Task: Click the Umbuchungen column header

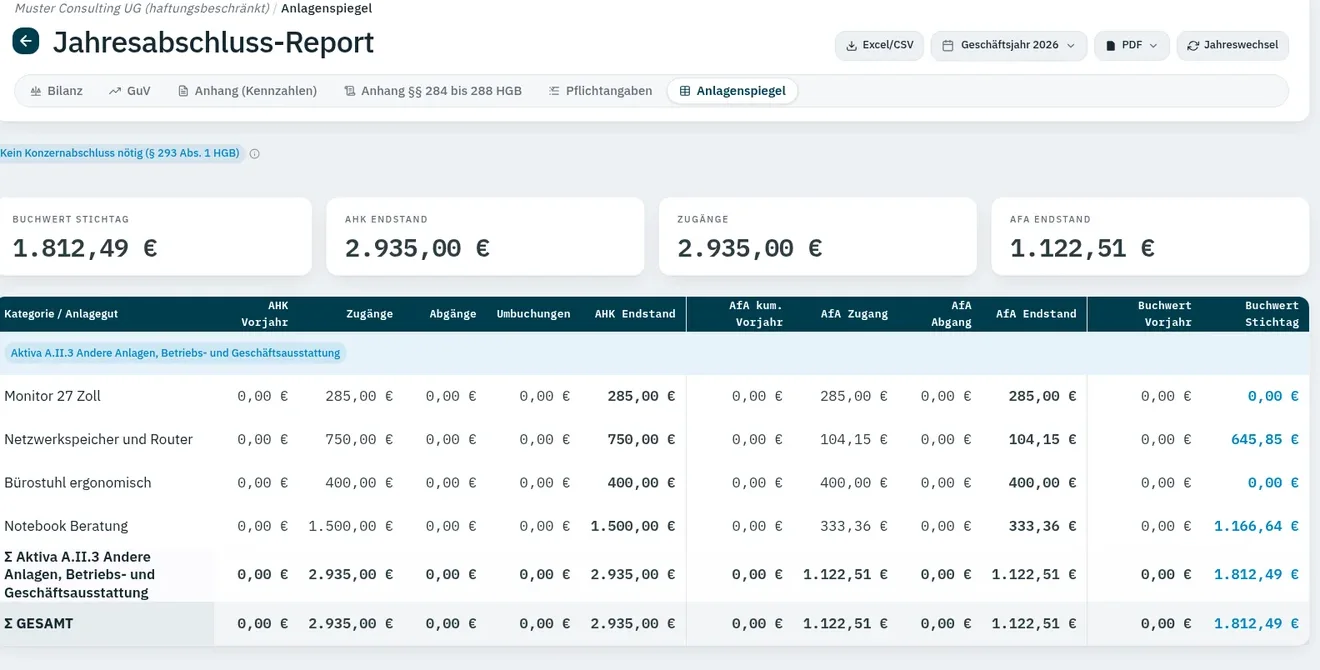Action: (533, 314)
